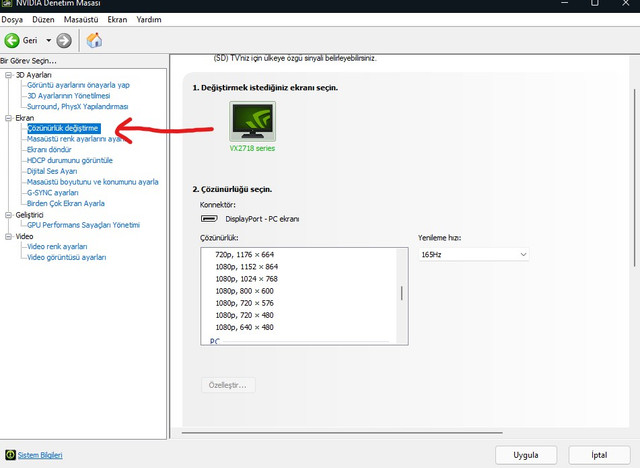Collapse the 3D Ayarları tree node
The height and width of the screenshot is (468, 640).
pyautogui.click(x=6, y=75)
